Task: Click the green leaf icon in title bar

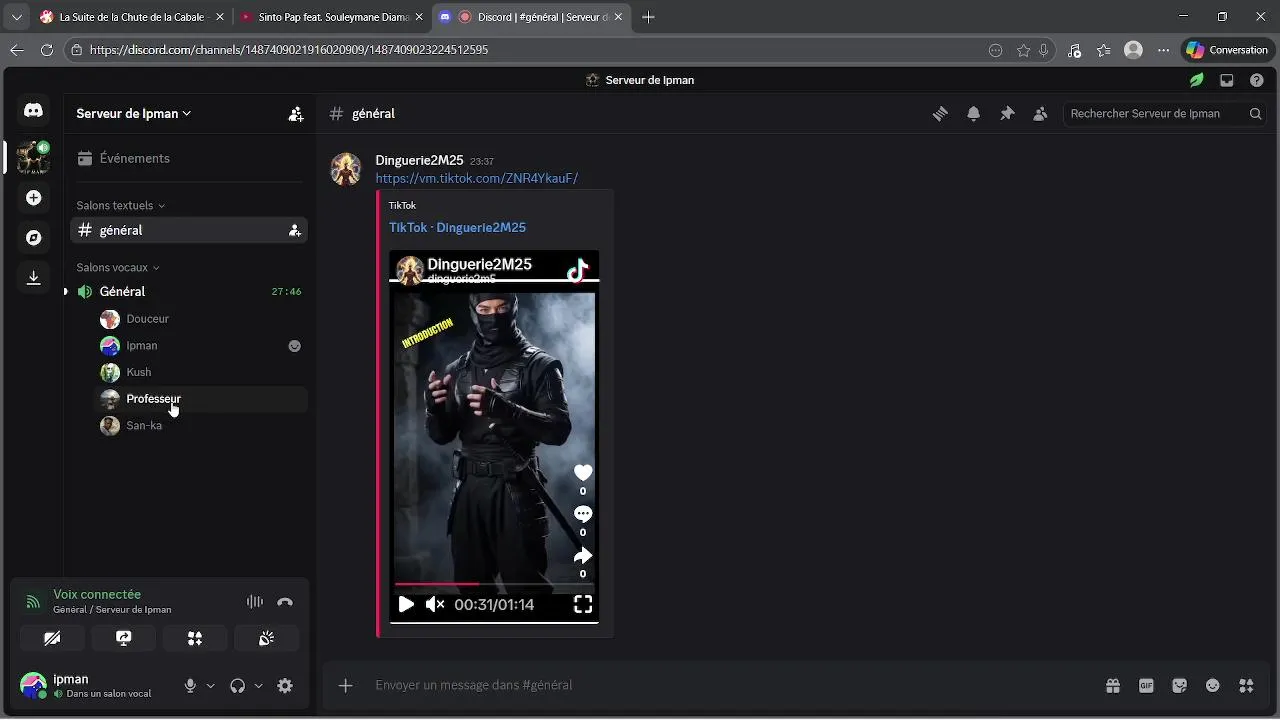Action: pos(1196,80)
